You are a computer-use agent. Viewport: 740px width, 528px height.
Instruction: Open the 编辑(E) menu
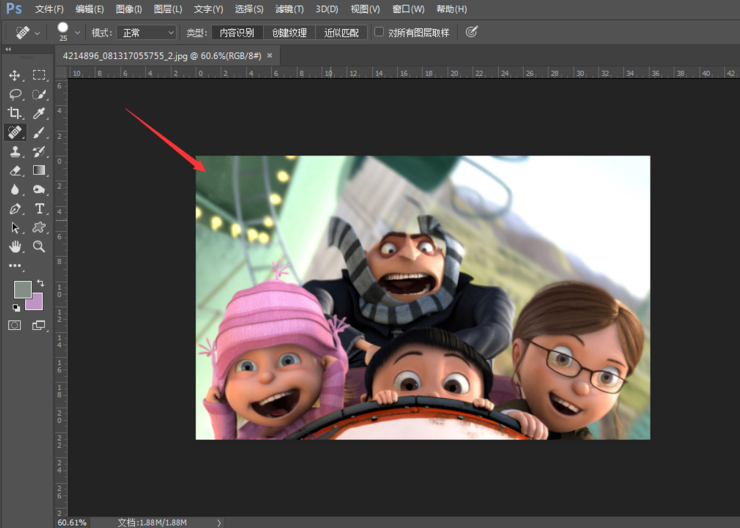89,9
